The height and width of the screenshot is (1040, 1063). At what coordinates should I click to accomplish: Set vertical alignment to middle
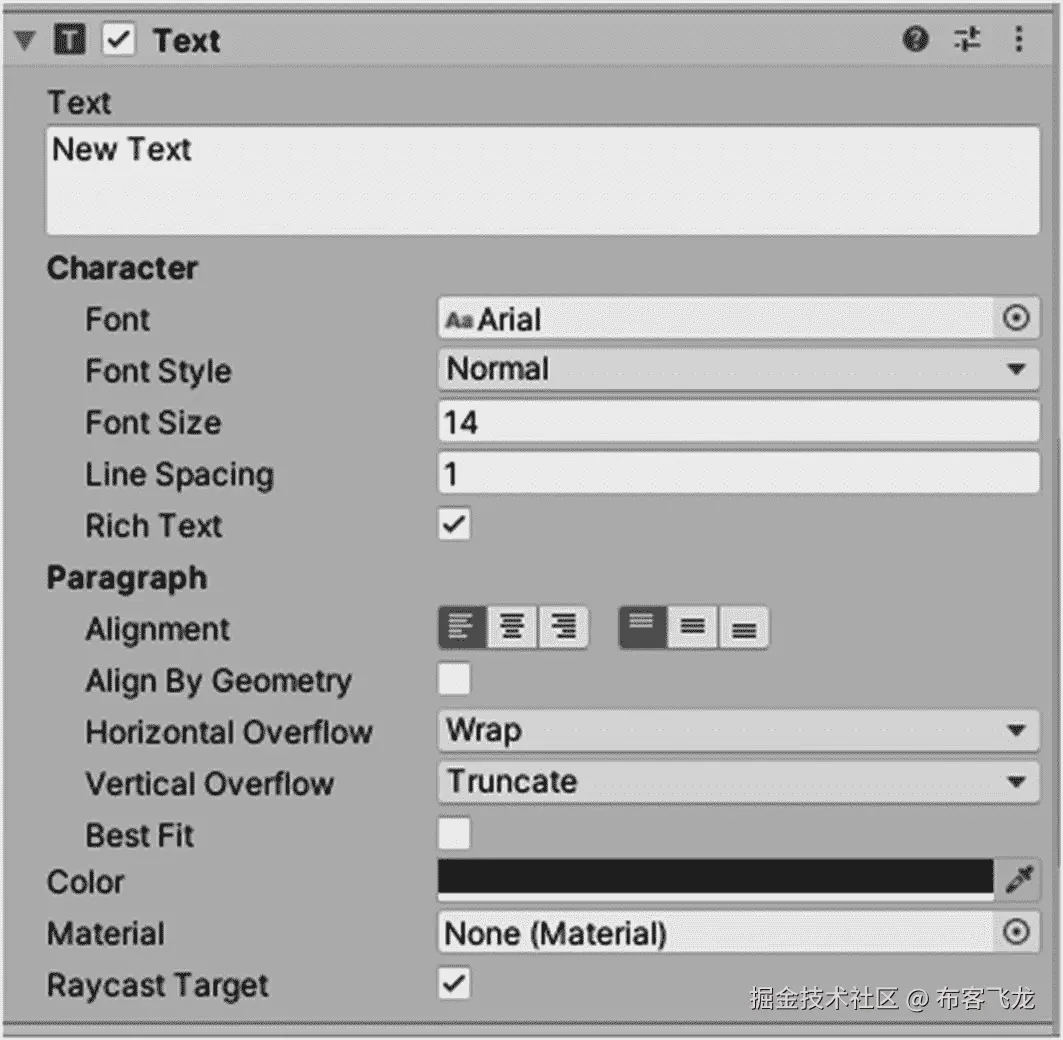[x=693, y=628]
